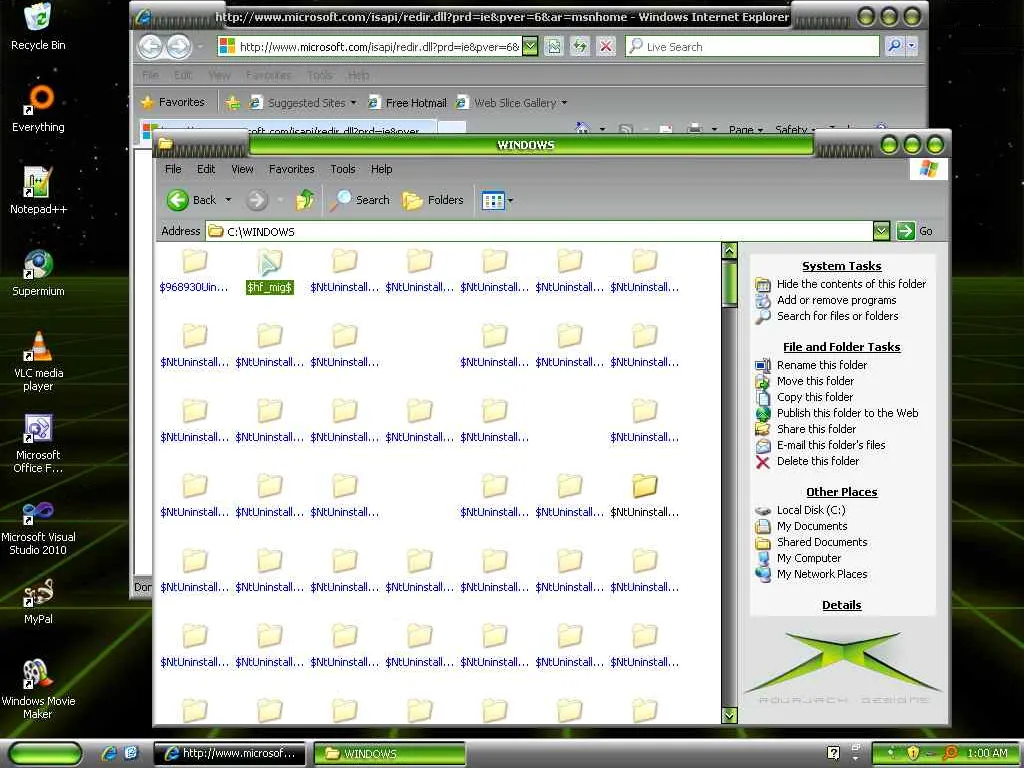
Task: Expand the Details section
Action: pos(841,605)
